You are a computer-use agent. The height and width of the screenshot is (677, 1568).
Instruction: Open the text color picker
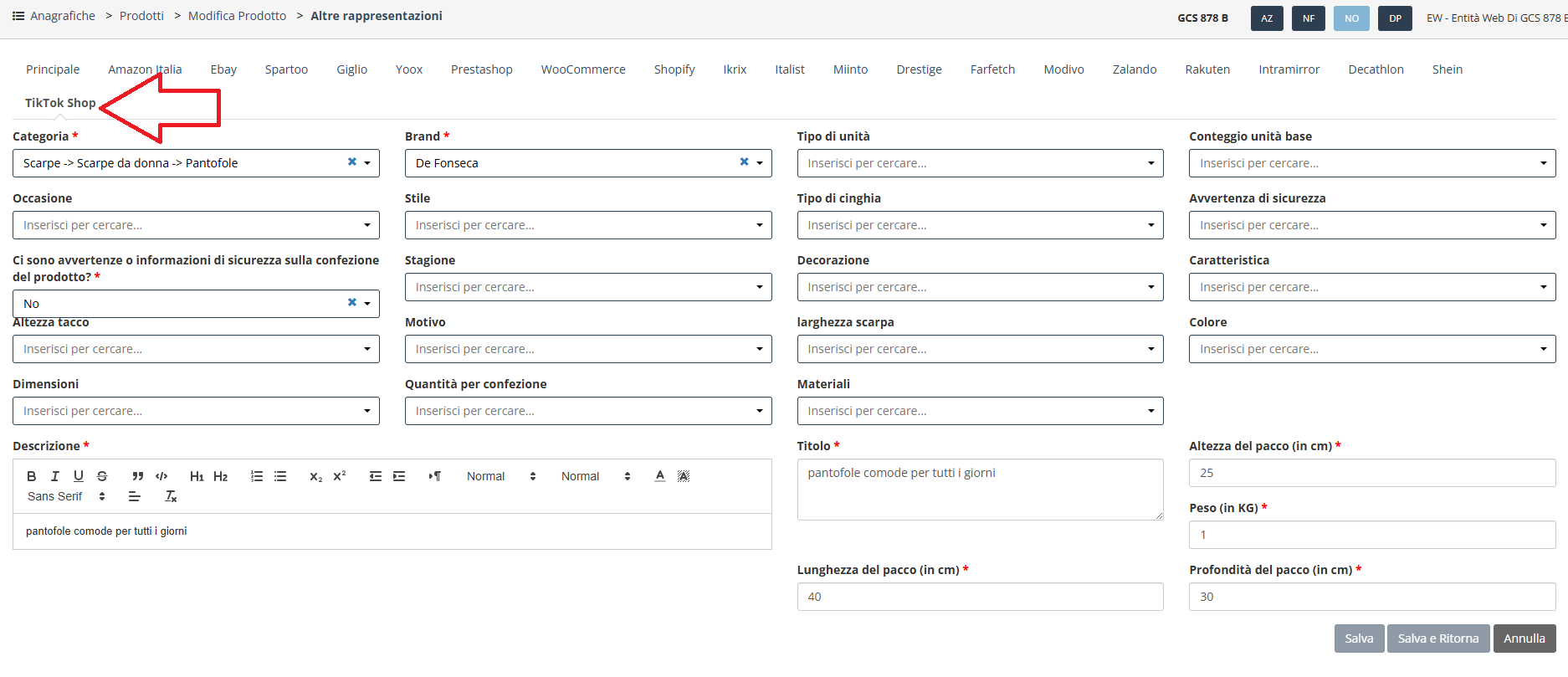click(660, 476)
